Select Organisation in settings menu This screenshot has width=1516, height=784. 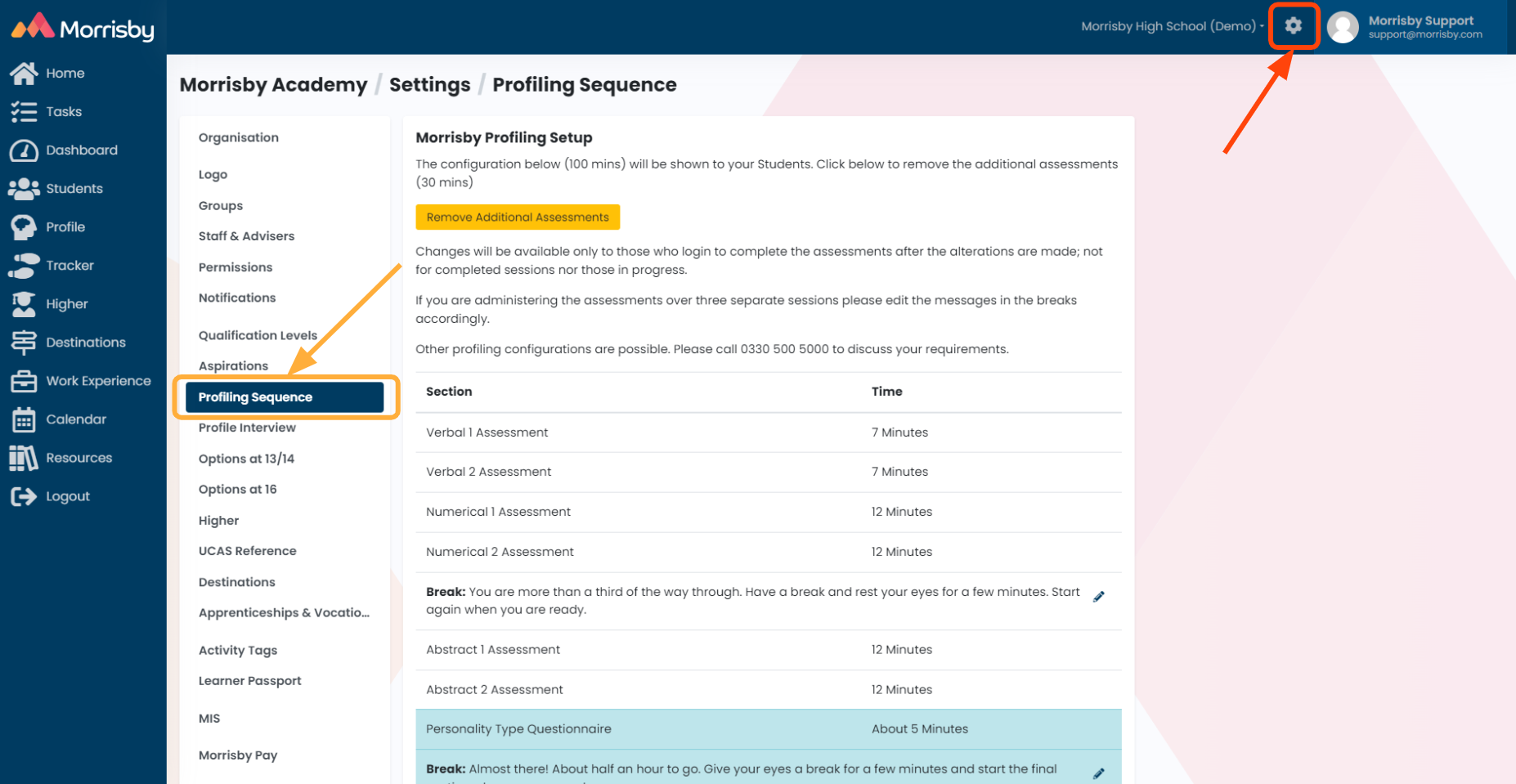point(239,137)
